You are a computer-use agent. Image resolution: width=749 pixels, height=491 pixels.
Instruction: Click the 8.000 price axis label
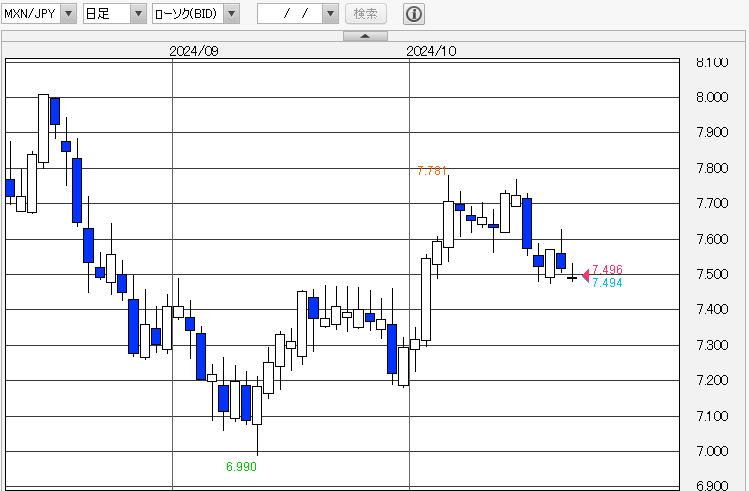(x=712, y=97)
